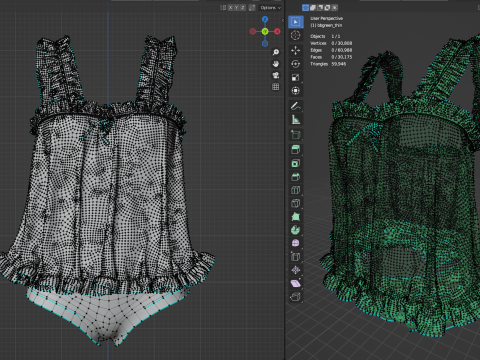This screenshot has width=480, height=360.
Task: Click the User Perspective label
Action: (326, 18)
